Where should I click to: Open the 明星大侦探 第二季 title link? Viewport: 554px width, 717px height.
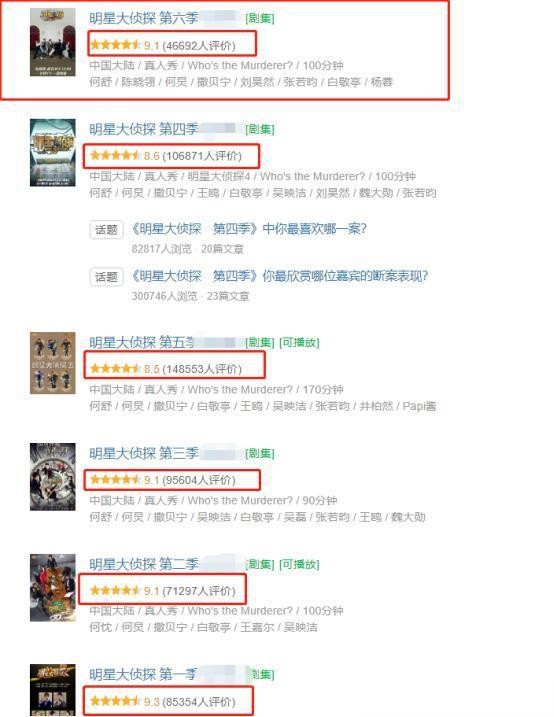[144, 564]
